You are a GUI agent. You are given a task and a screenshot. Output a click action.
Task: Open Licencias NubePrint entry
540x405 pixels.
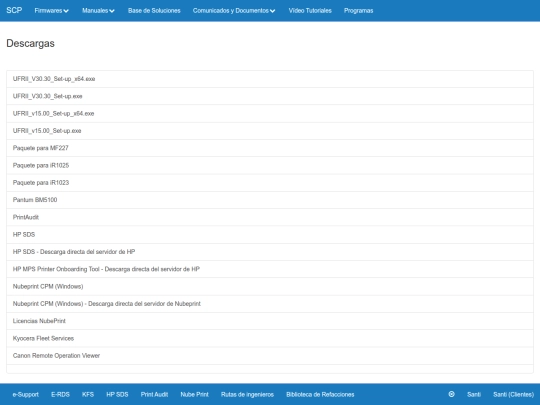click(270, 321)
